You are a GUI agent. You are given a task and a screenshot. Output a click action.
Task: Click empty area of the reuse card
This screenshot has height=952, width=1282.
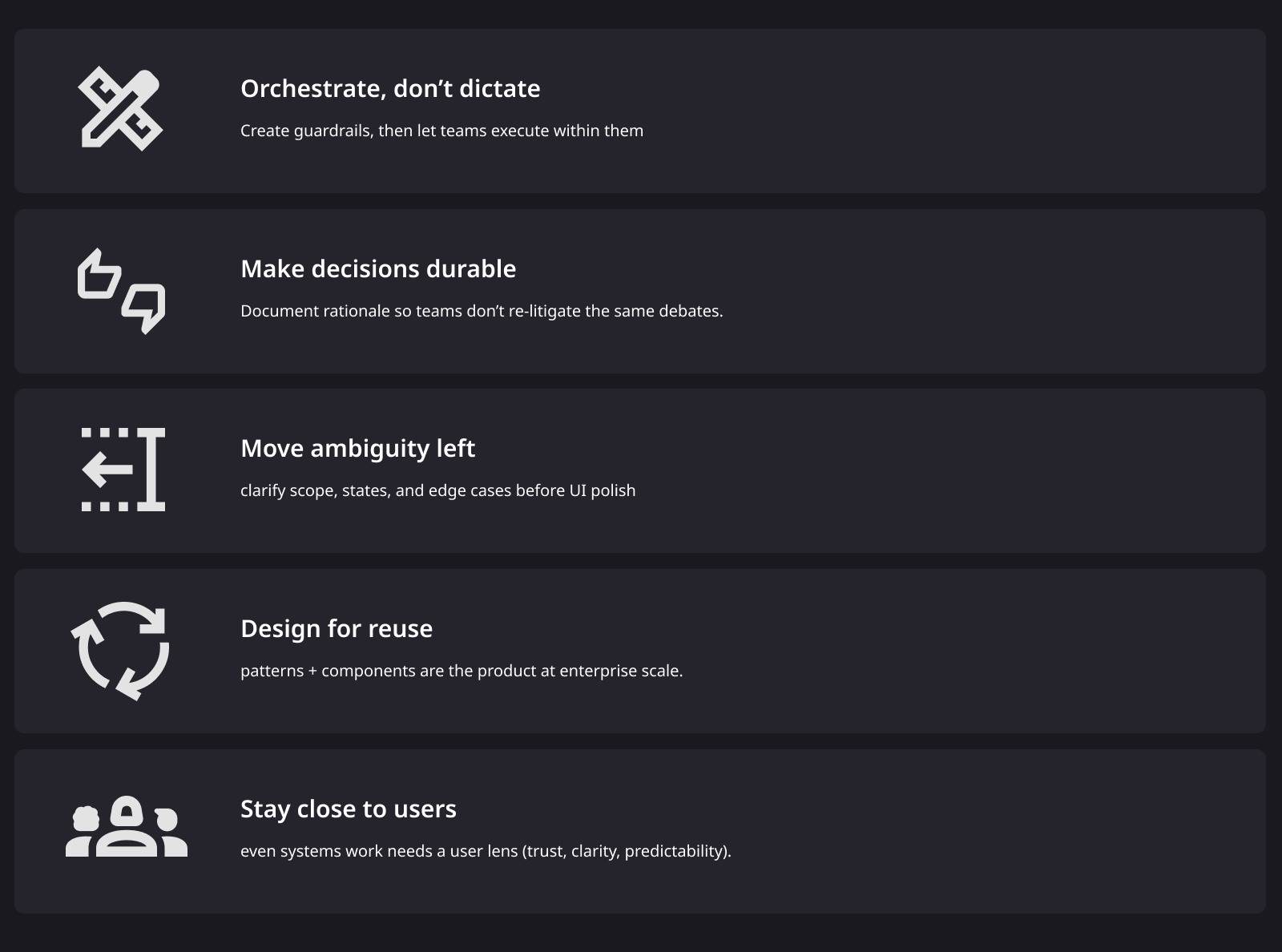[x=961, y=651]
